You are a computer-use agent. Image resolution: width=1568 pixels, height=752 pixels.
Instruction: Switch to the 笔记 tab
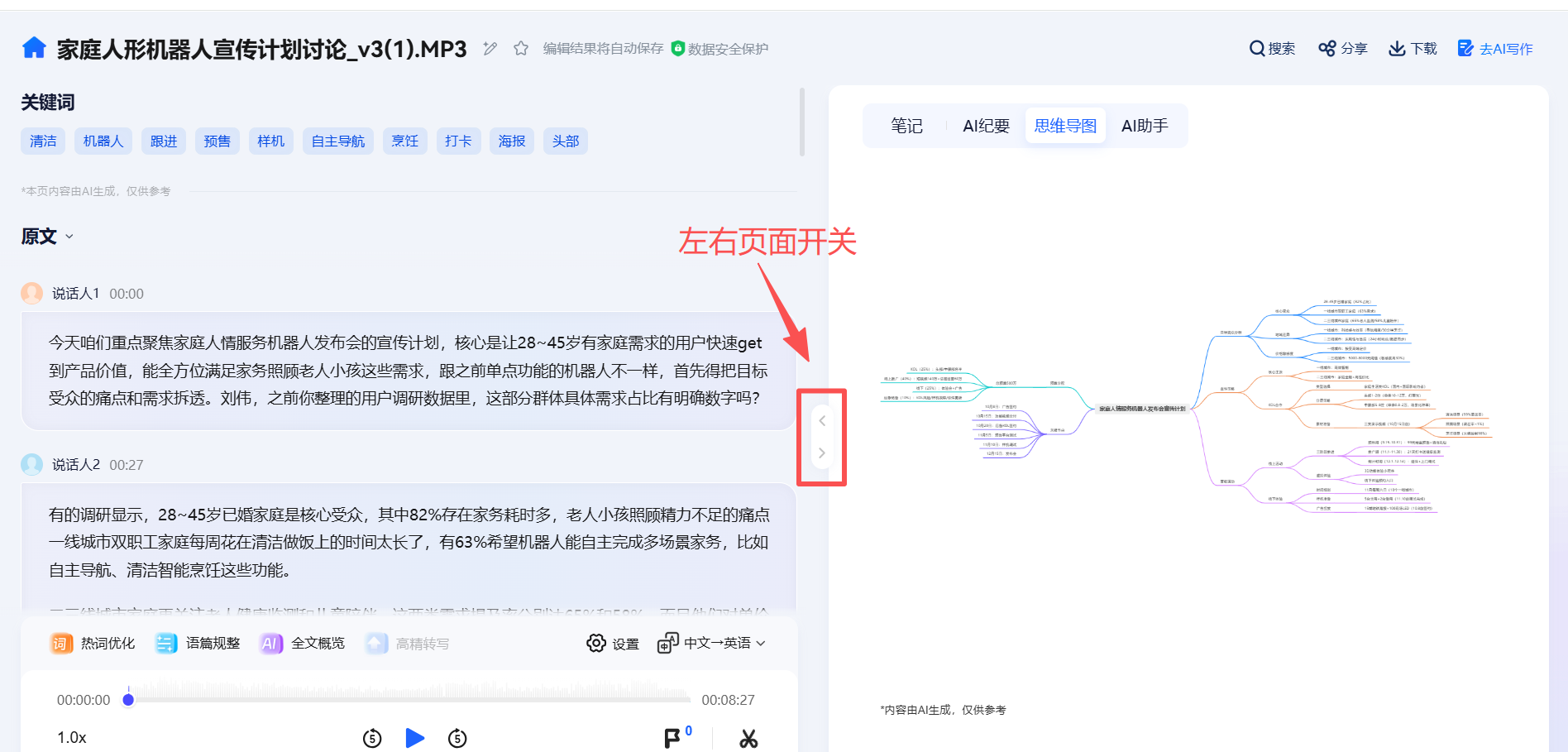[x=906, y=126]
